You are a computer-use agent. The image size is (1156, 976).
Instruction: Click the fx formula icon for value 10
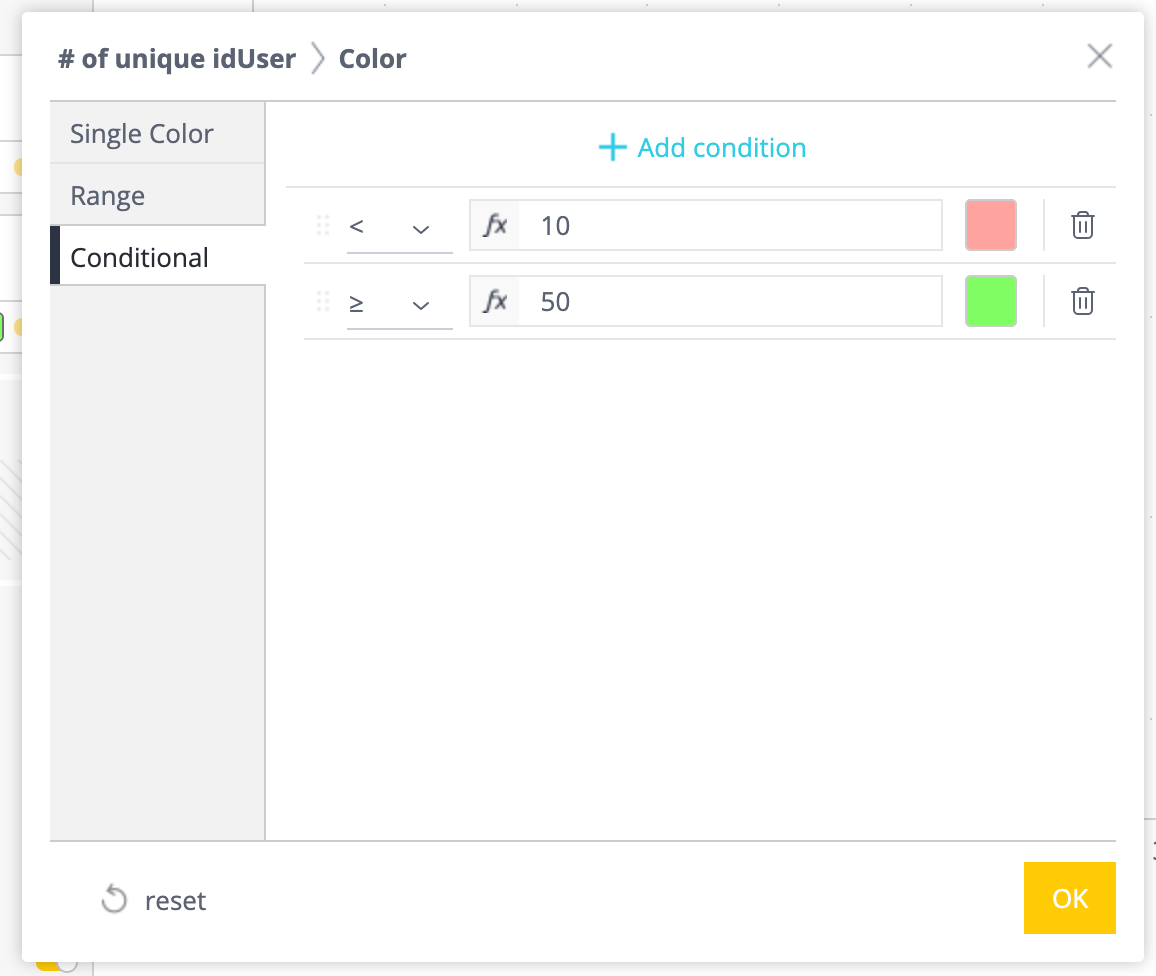point(495,225)
